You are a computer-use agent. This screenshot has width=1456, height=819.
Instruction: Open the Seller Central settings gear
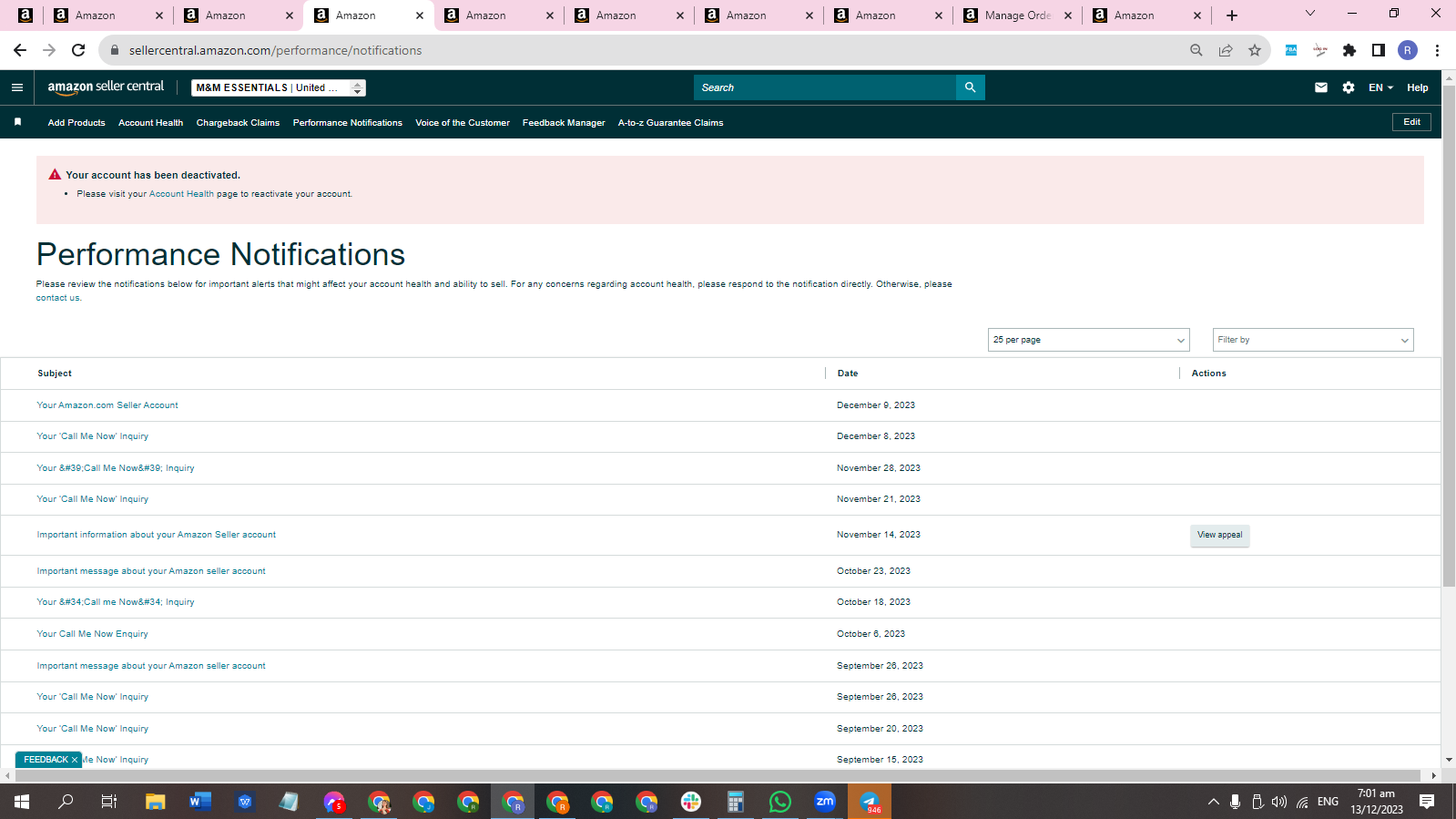(x=1349, y=87)
